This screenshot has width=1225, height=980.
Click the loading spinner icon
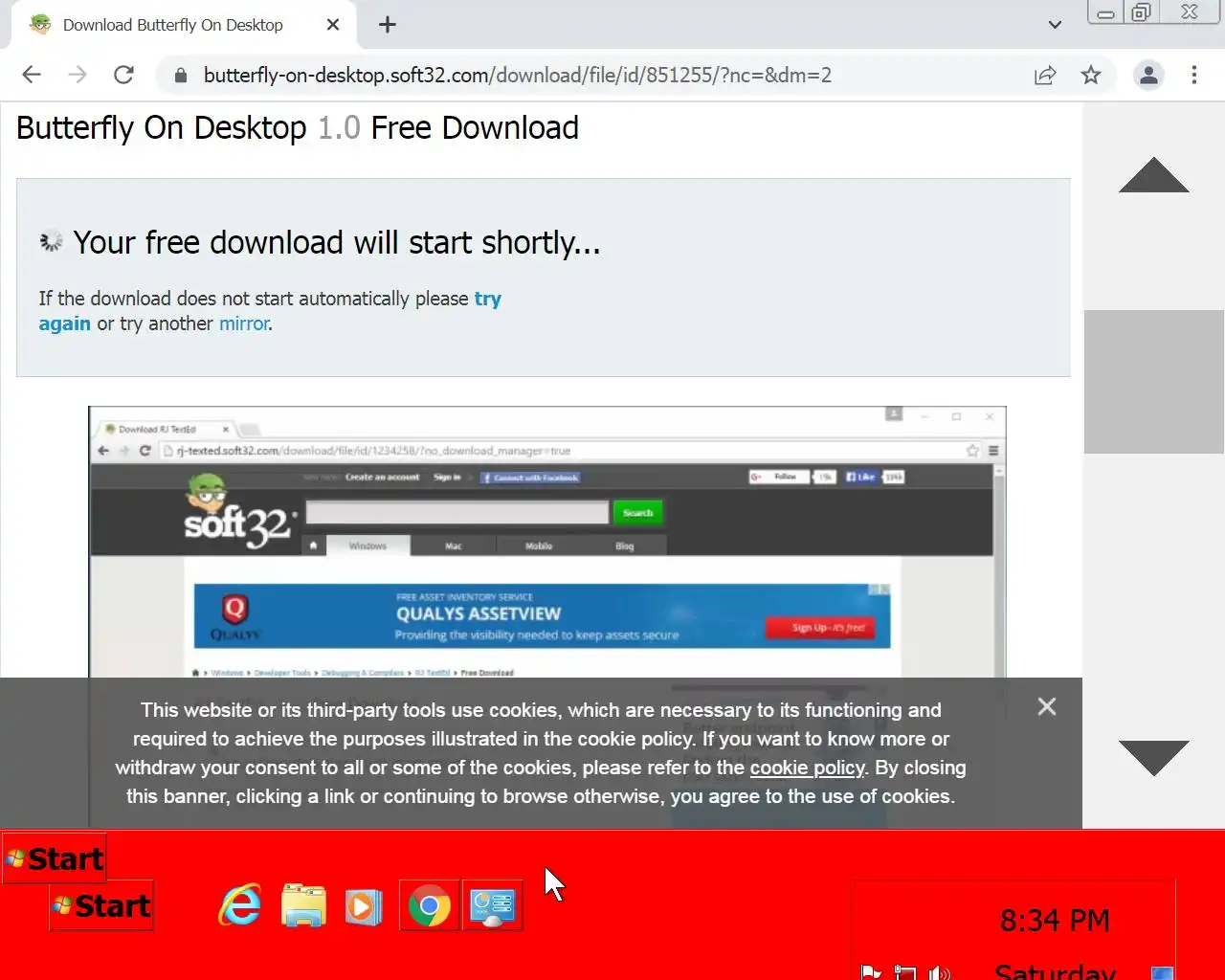coord(51,242)
